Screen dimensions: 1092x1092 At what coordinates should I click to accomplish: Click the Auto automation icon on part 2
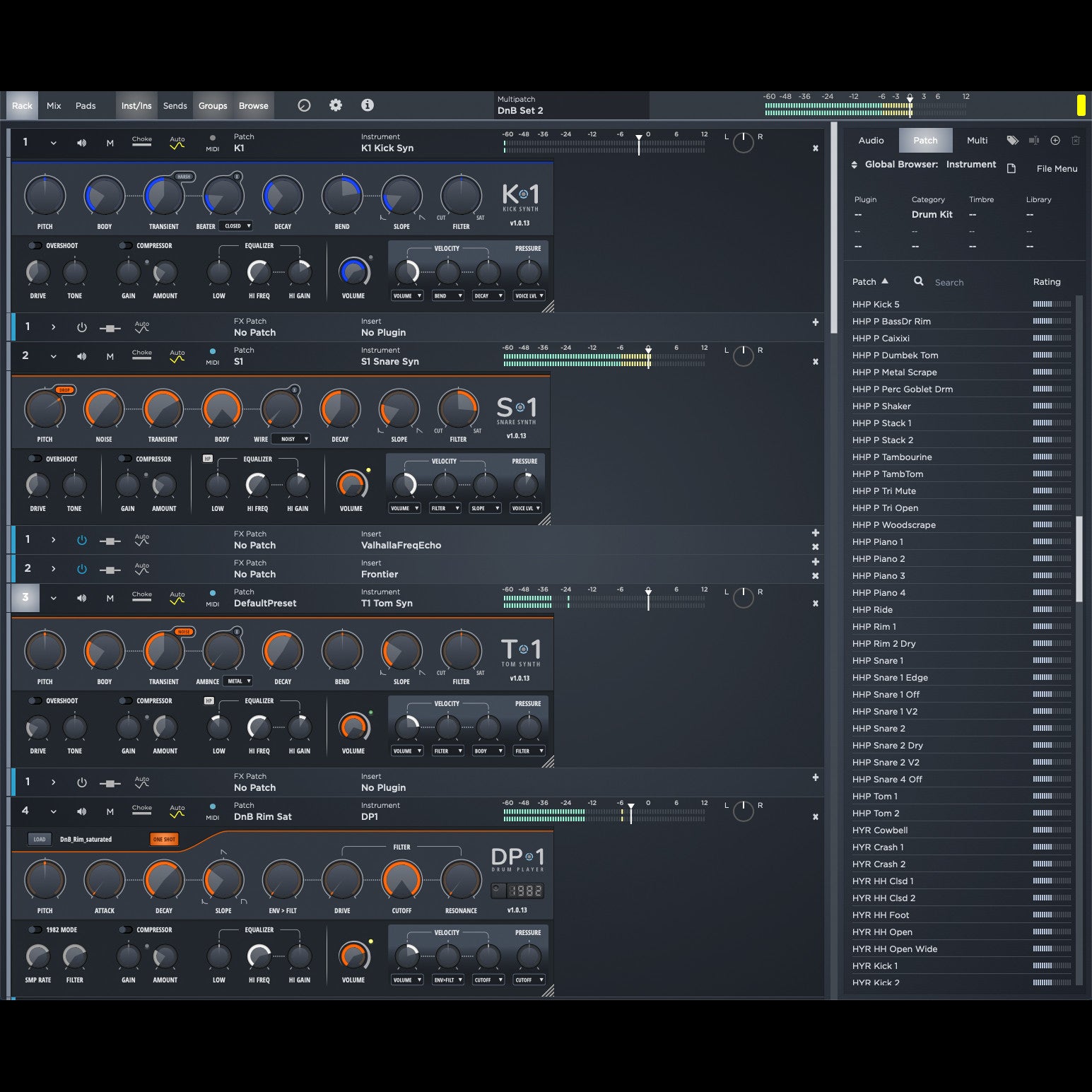tap(177, 356)
